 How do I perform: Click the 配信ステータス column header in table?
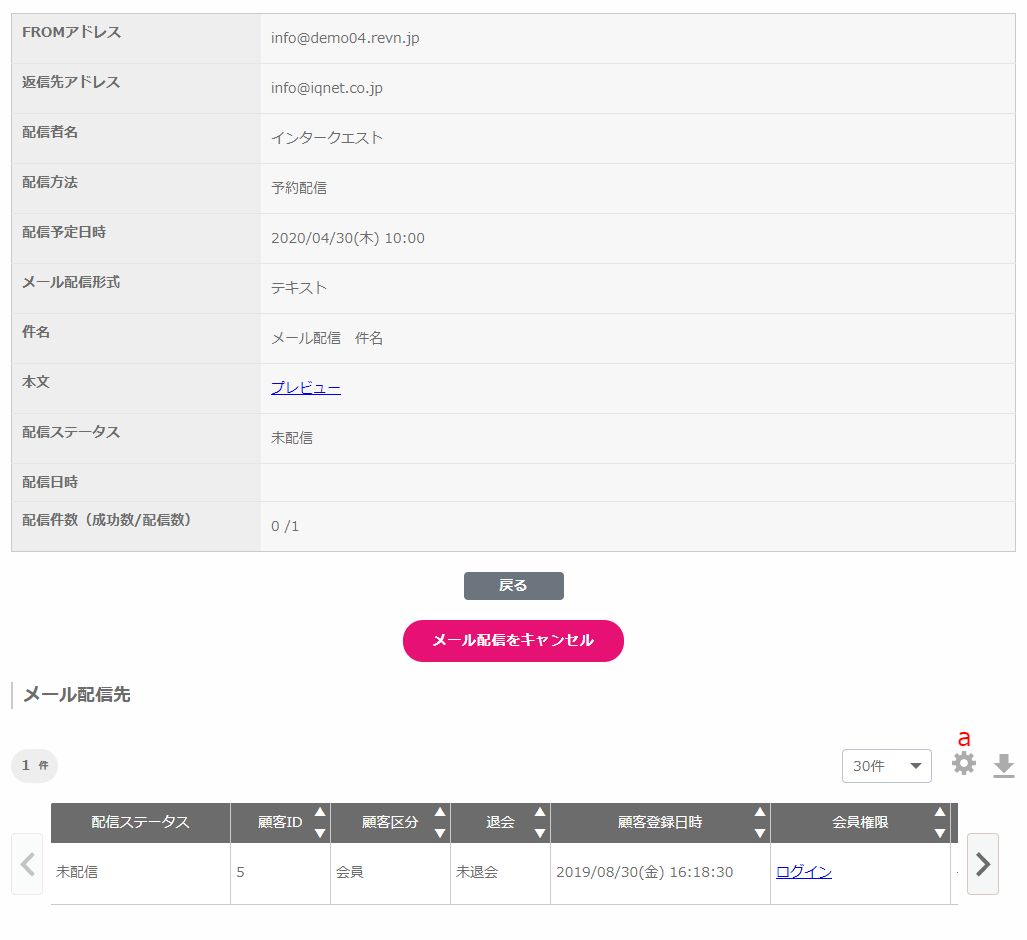[x=140, y=822]
